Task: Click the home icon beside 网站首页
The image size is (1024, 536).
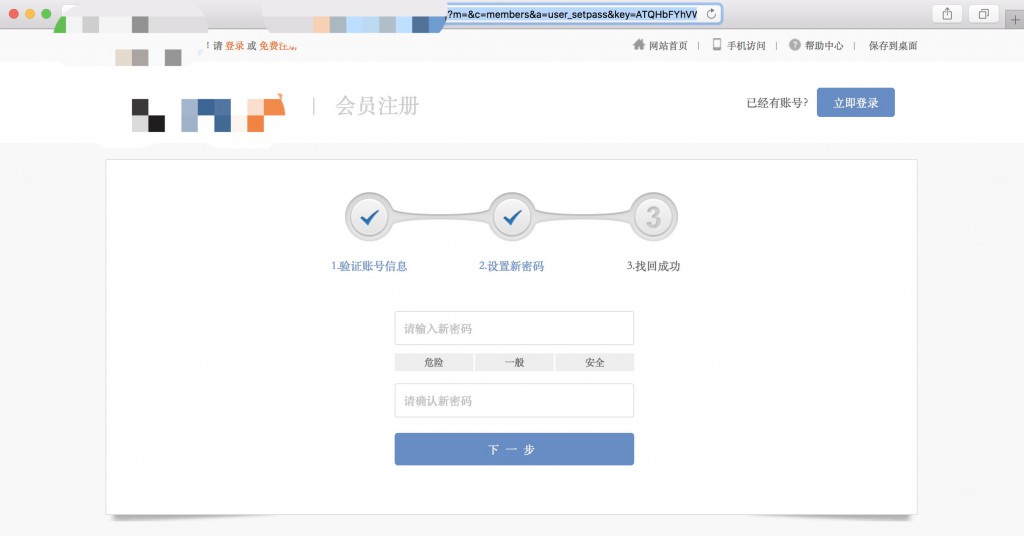Action: point(639,45)
